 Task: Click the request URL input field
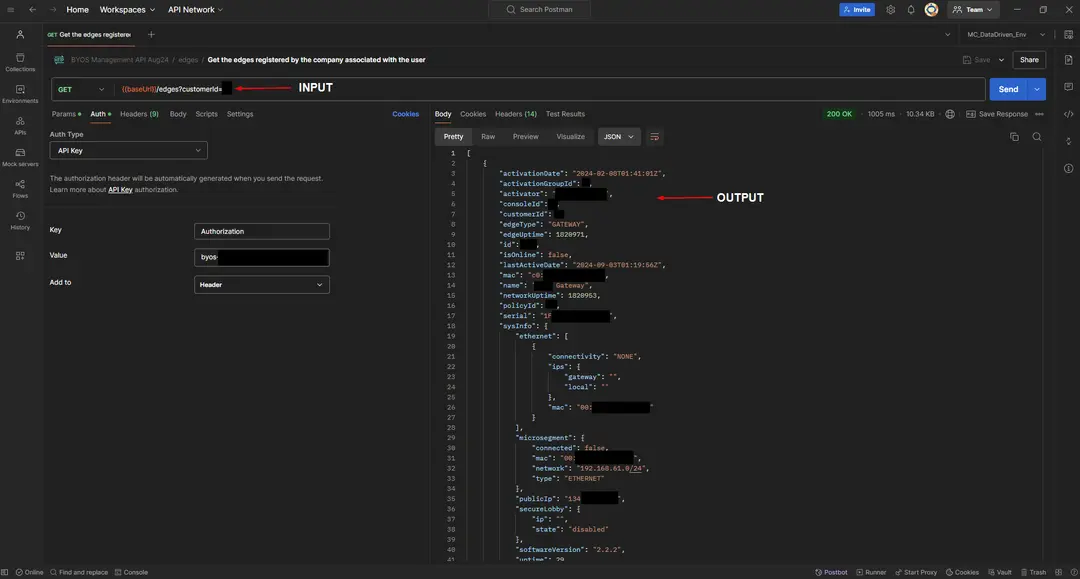click(x=548, y=90)
